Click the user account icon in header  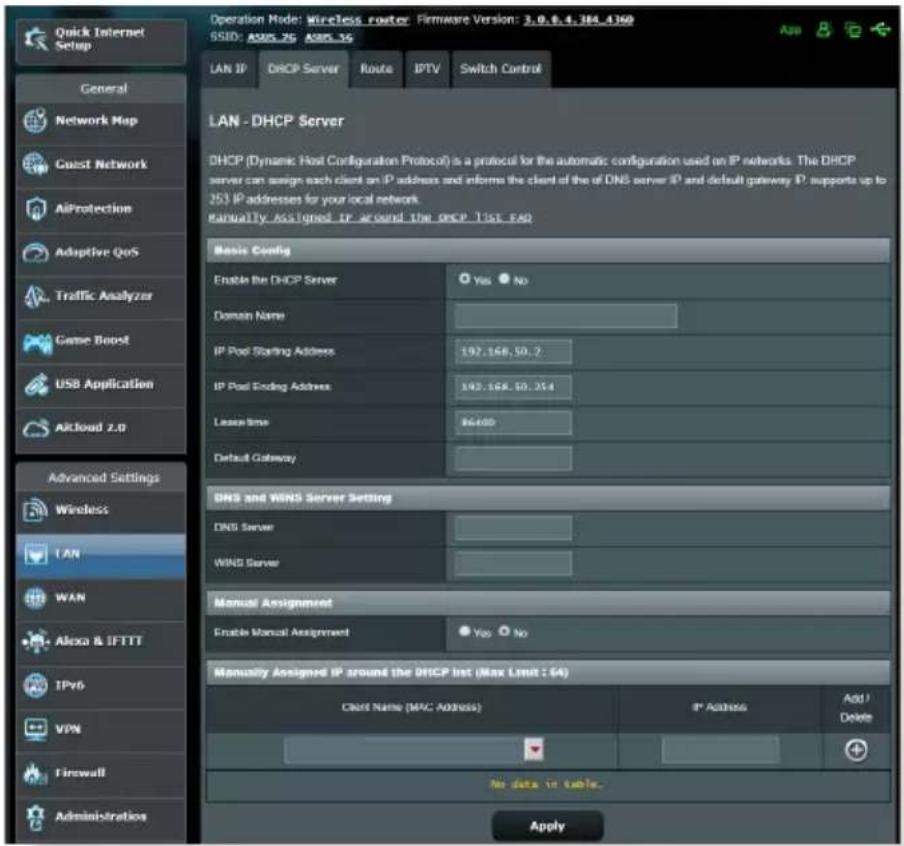click(824, 29)
